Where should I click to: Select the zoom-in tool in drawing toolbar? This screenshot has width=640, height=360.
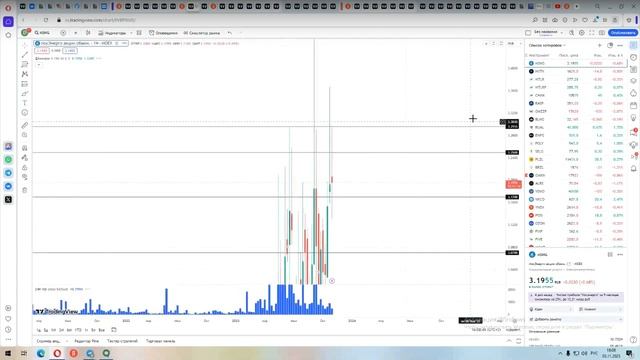pyautogui.click(x=25, y=135)
